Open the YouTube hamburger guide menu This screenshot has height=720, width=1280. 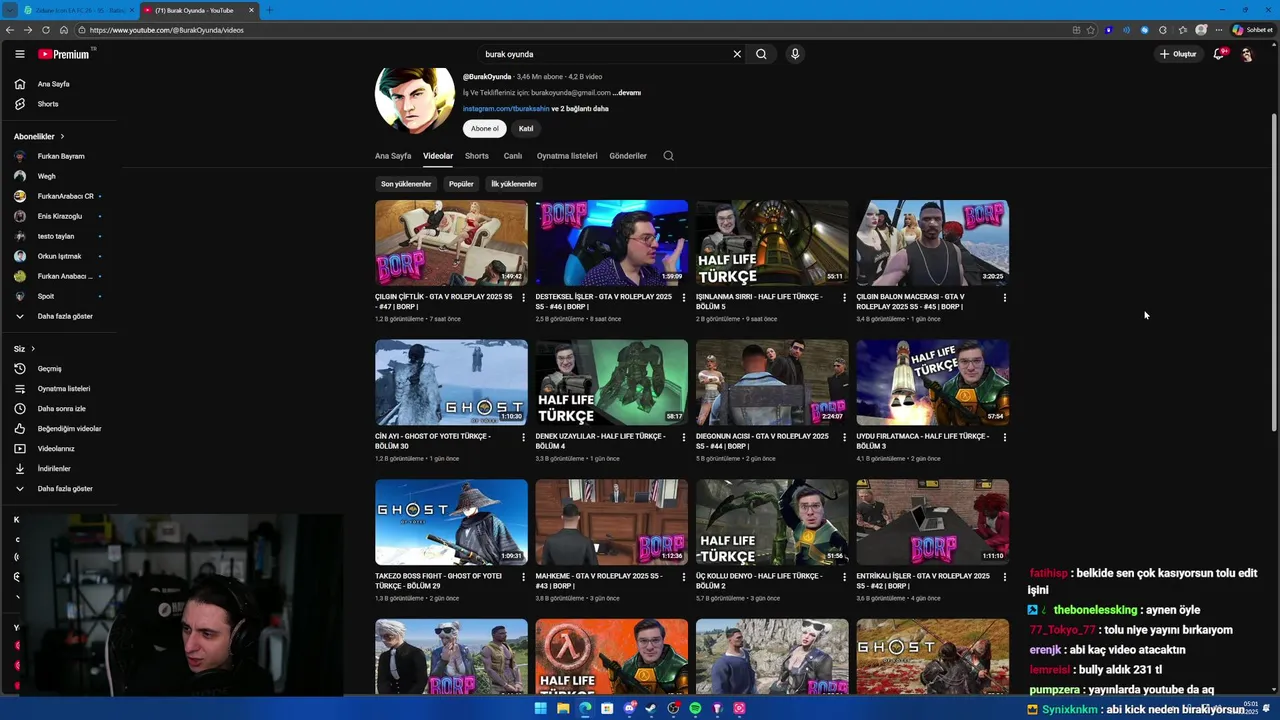19,54
